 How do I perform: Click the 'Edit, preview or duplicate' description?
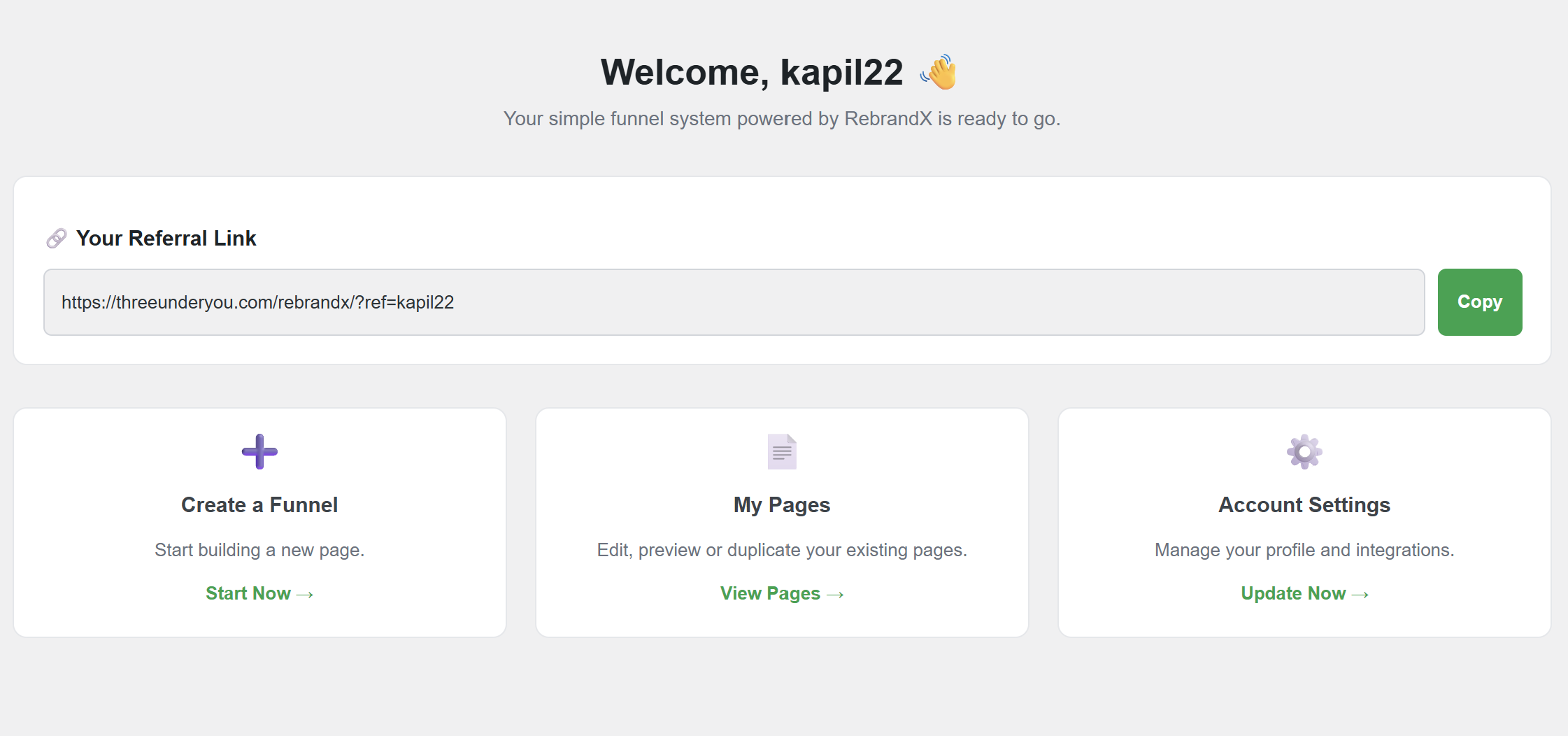pyautogui.click(x=782, y=550)
